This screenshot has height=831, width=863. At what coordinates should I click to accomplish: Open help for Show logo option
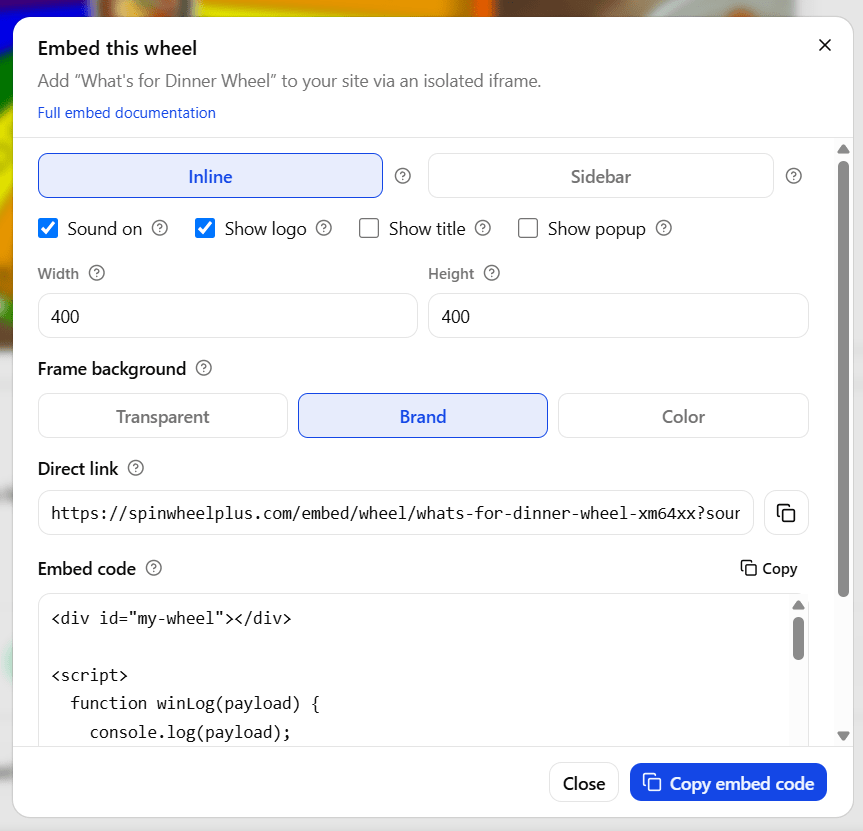click(x=324, y=228)
